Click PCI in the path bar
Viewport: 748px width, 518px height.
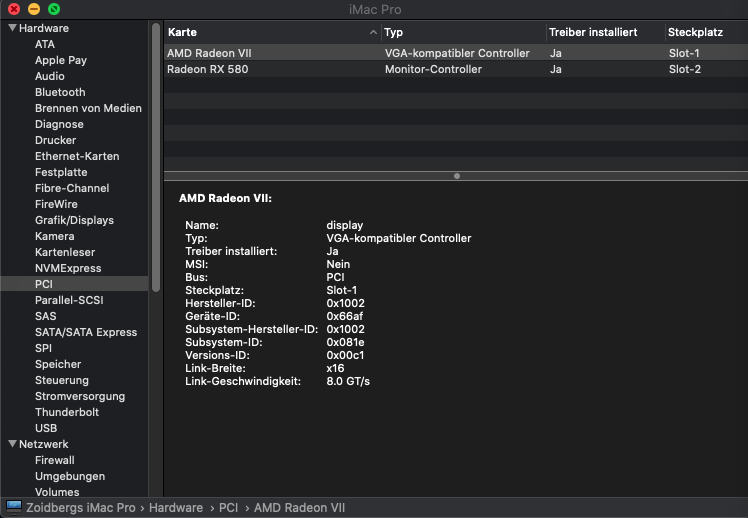pyautogui.click(x=229, y=508)
